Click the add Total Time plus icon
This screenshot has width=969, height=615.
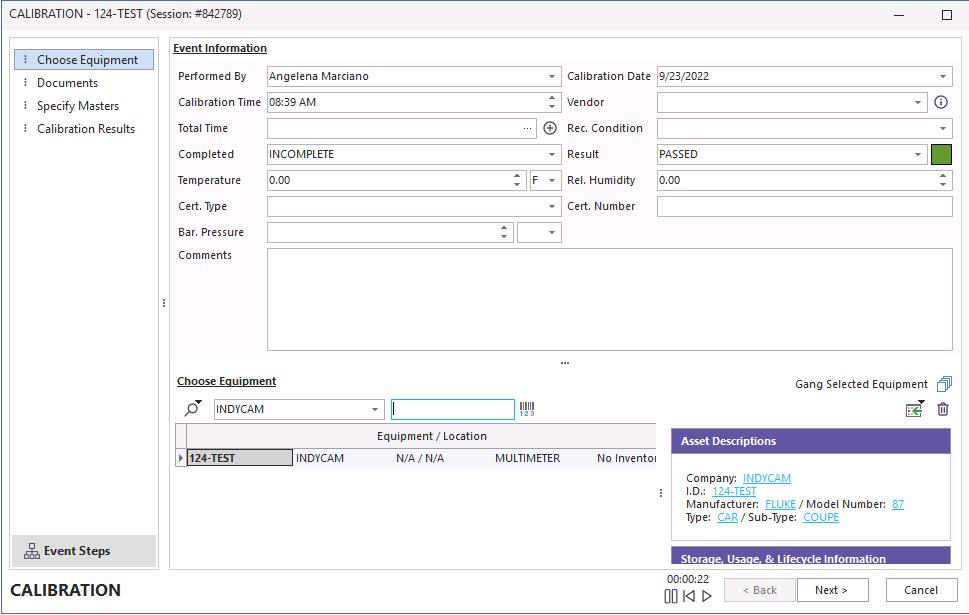[550, 128]
